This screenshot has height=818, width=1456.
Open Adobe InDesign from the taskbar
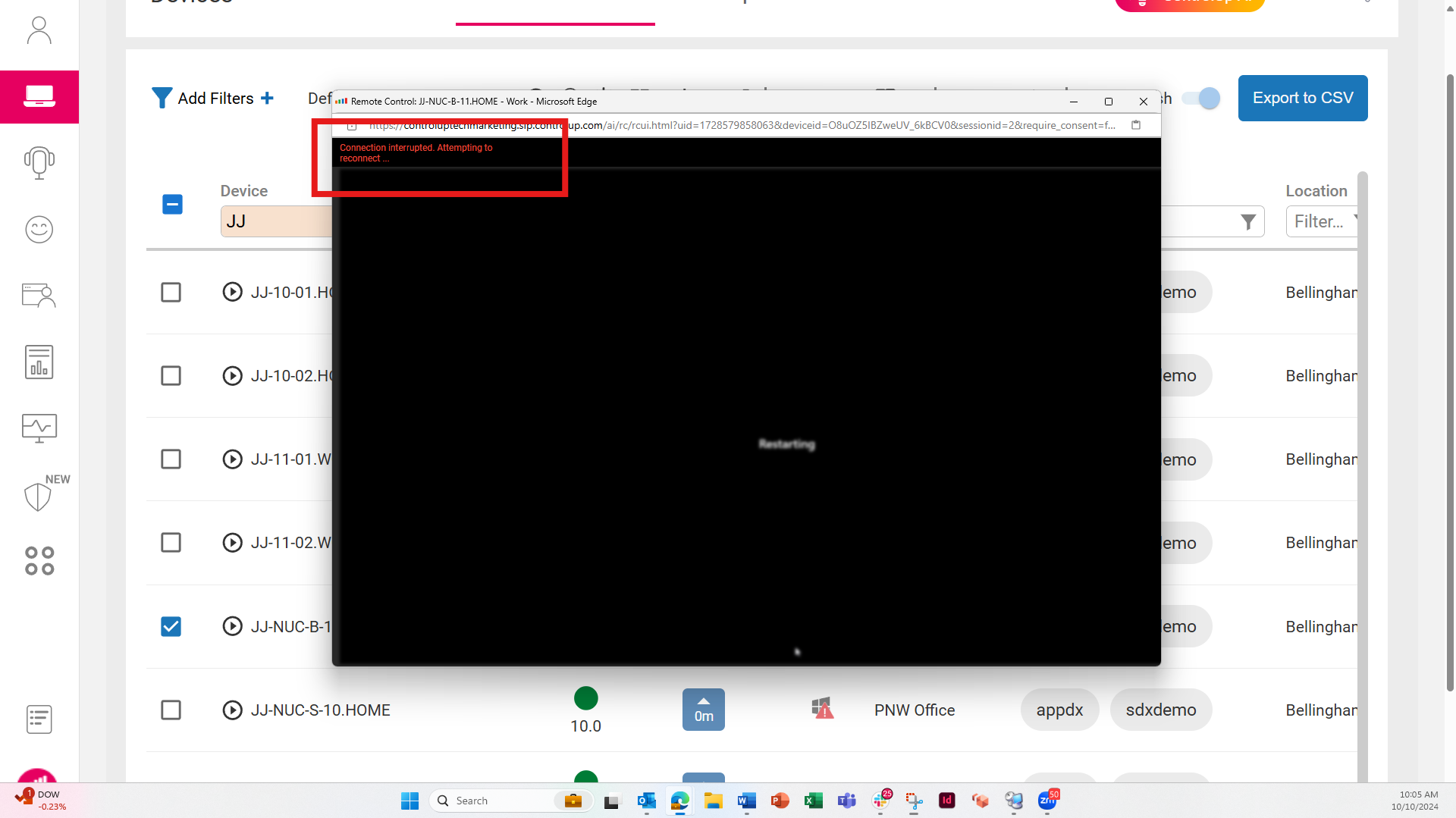coord(946,801)
